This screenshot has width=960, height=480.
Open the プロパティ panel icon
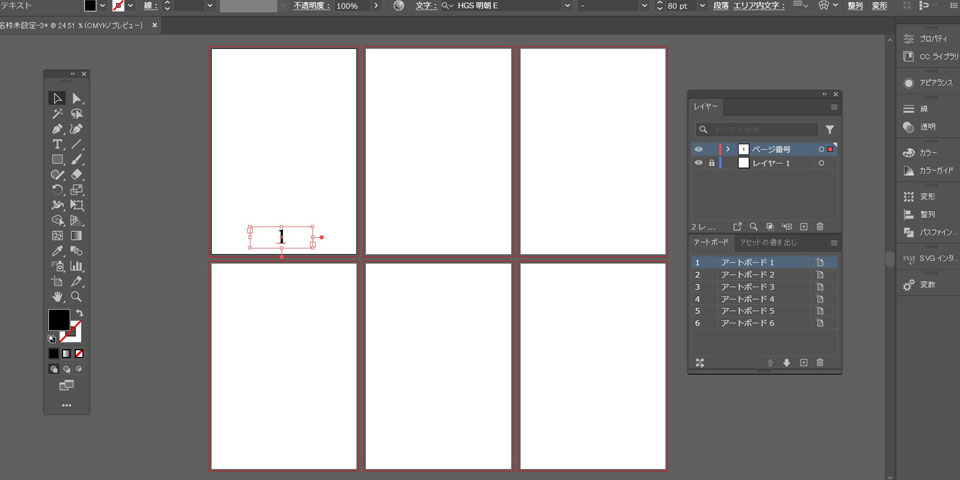click(x=928, y=38)
